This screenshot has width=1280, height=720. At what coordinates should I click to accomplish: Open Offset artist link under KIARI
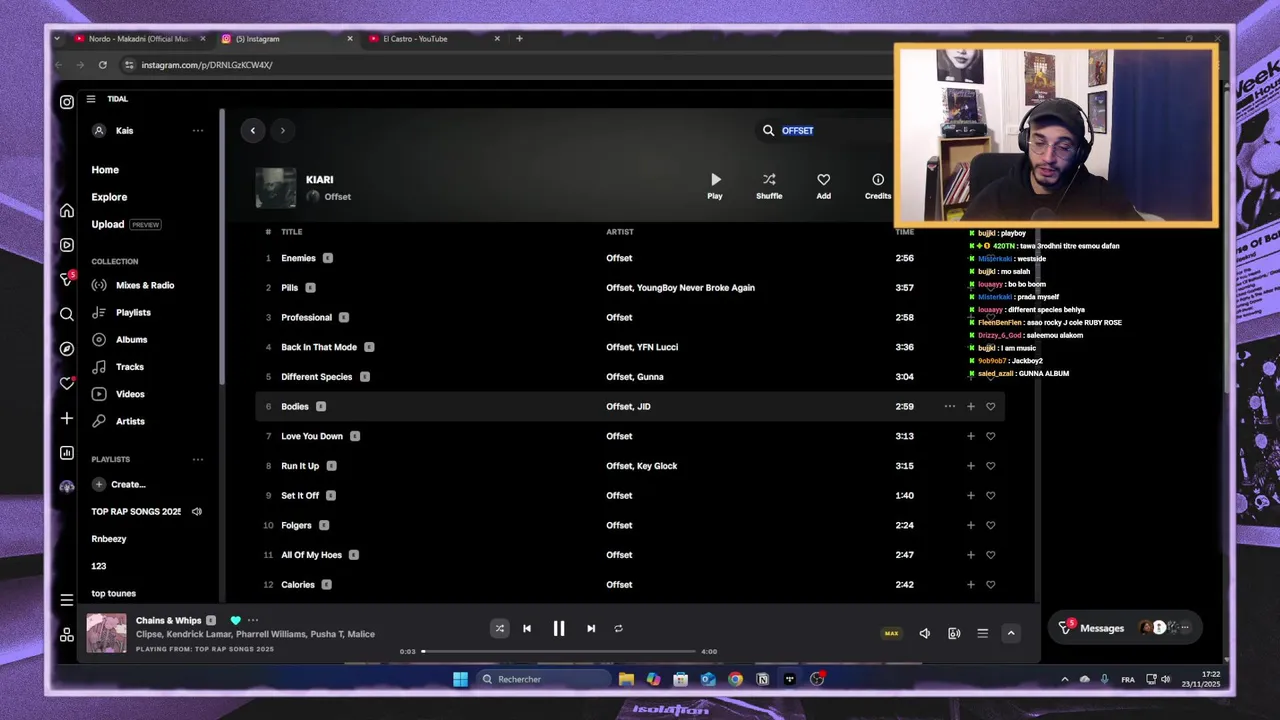pos(337,197)
